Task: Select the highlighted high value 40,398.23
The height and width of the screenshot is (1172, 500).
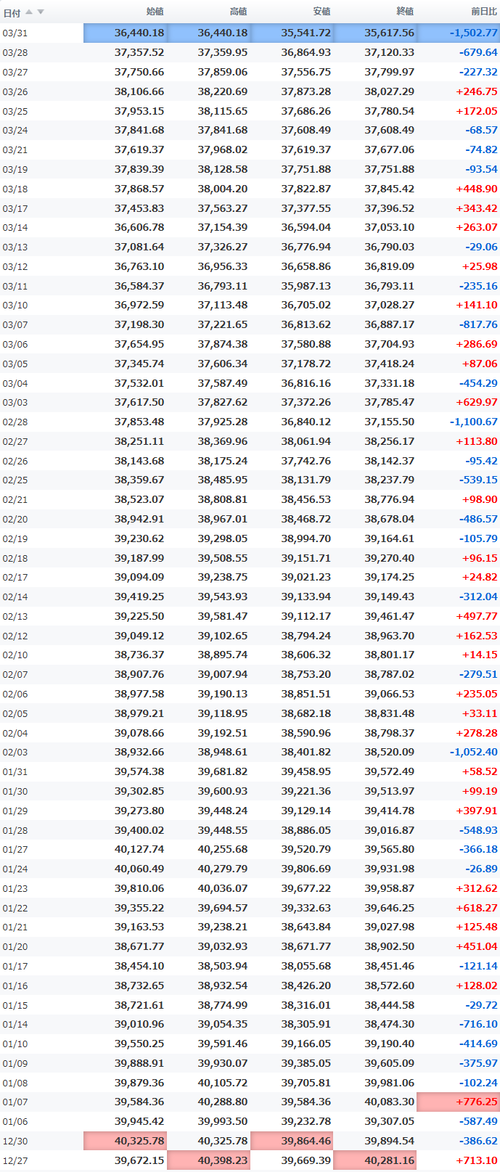Action: coord(209,1160)
